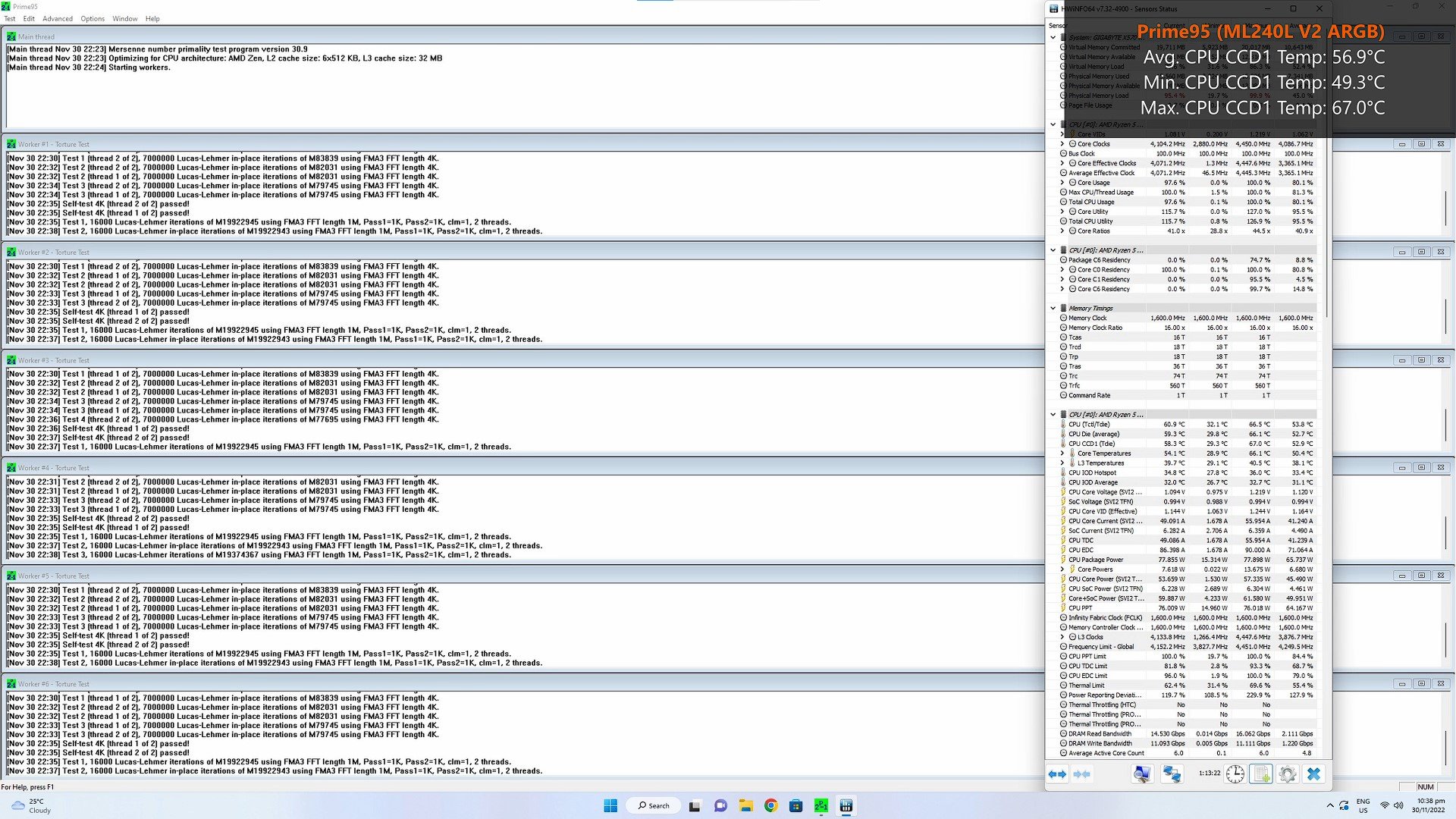Select the Command Rate timing row
This screenshot has height=819, width=1456.
[1187, 395]
